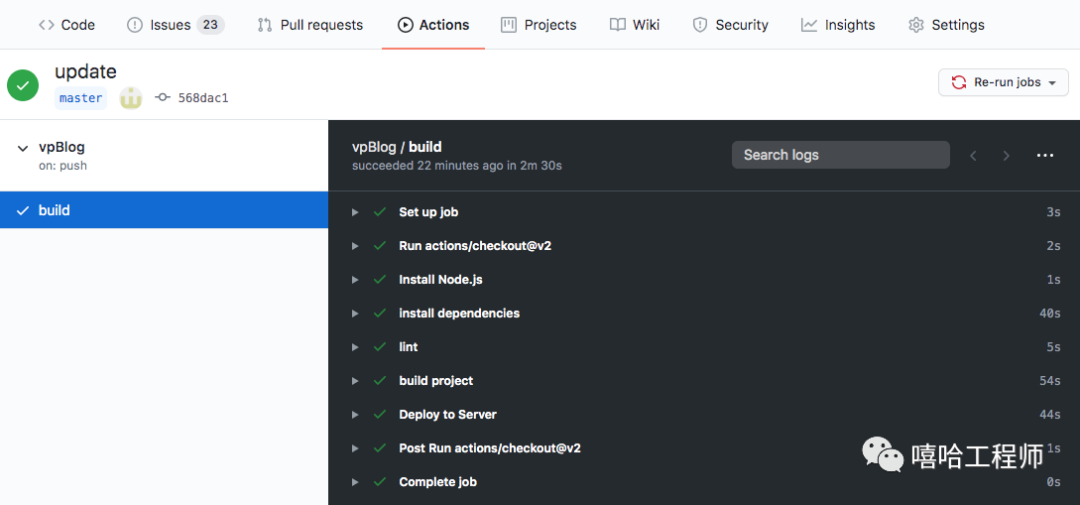Click build project success checkmark
Image resolution: width=1080 pixels, height=505 pixels.
(x=380, y=381)
